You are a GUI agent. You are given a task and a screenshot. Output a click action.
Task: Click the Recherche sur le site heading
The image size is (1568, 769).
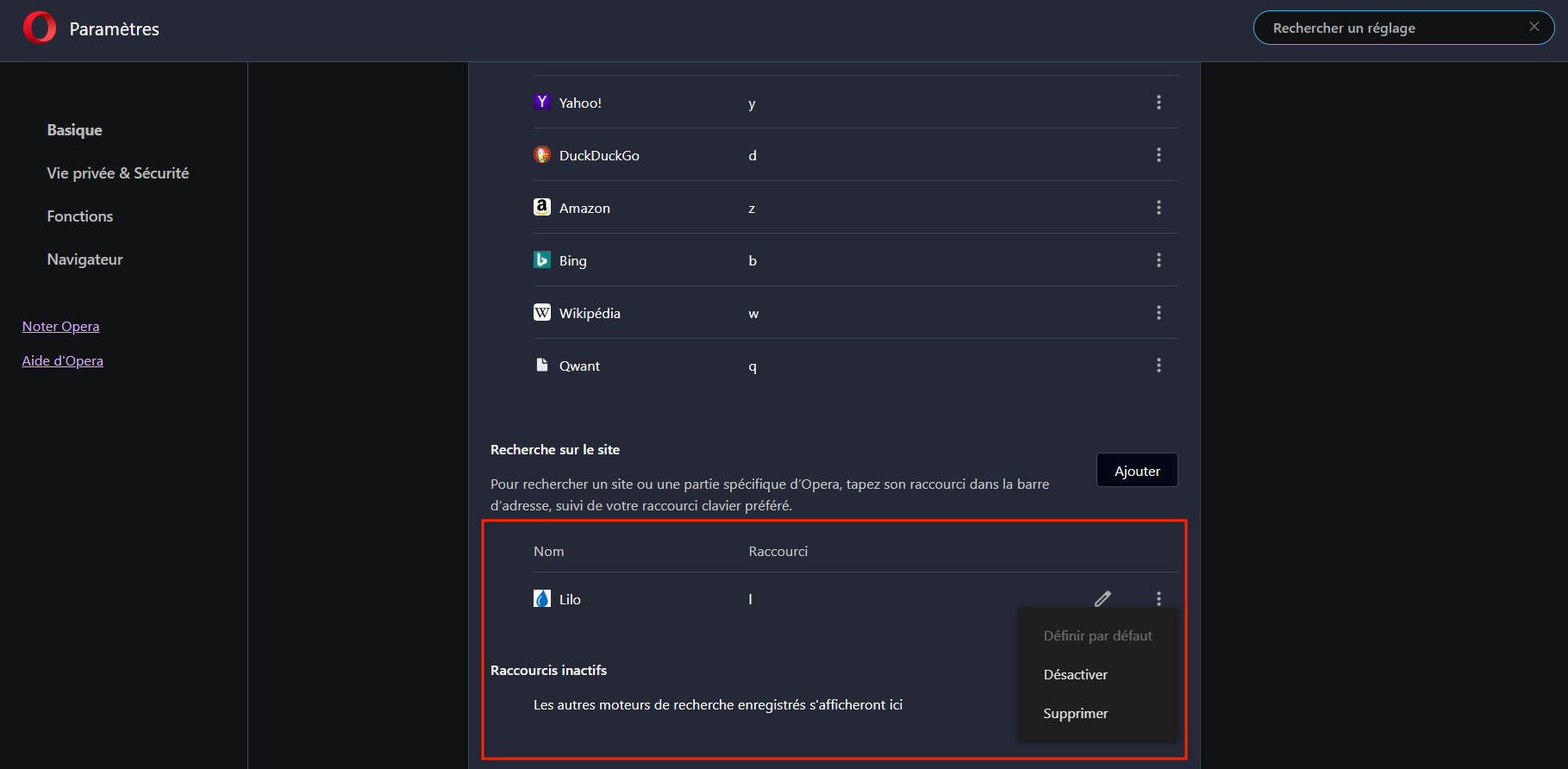555,450
